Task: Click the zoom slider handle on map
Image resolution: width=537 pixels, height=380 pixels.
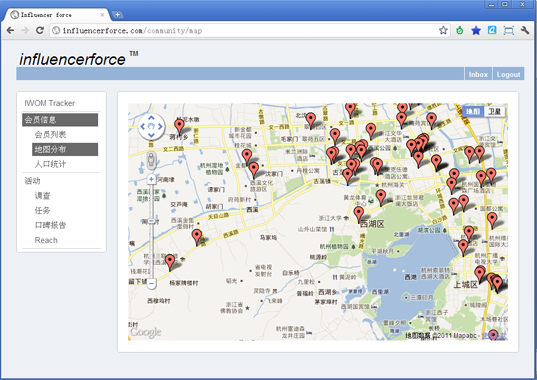Action: coord(151,221)
